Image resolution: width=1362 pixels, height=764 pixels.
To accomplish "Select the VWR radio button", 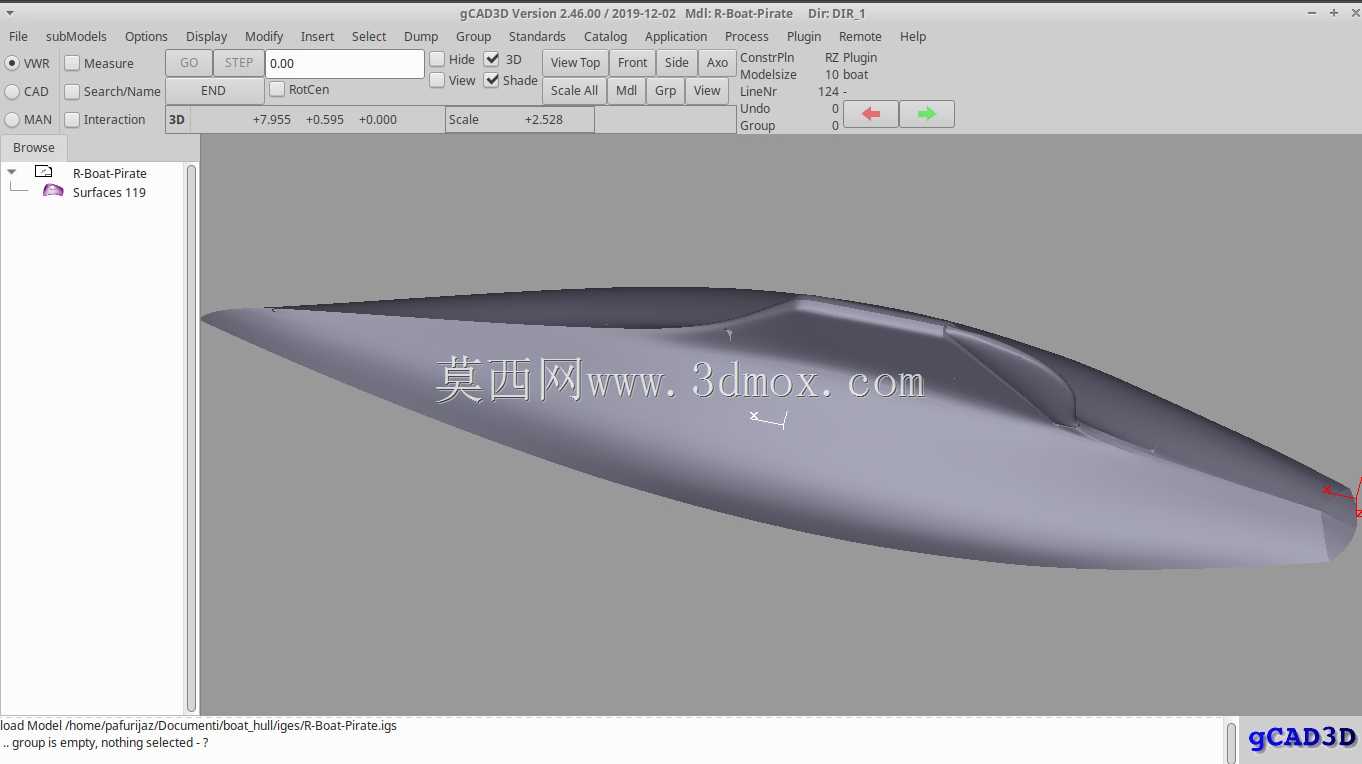I will point(12,63).
